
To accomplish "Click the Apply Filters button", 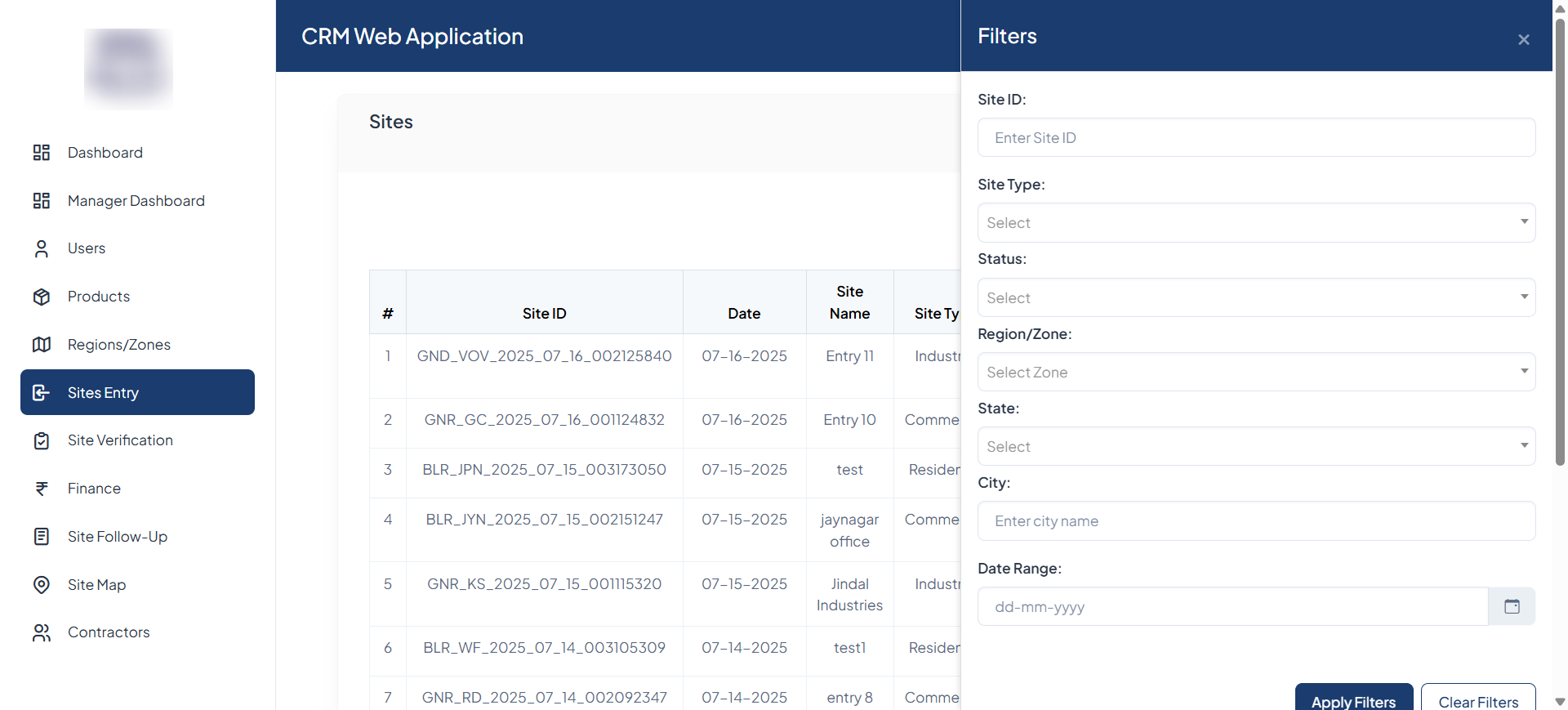I will point(1353,699).
